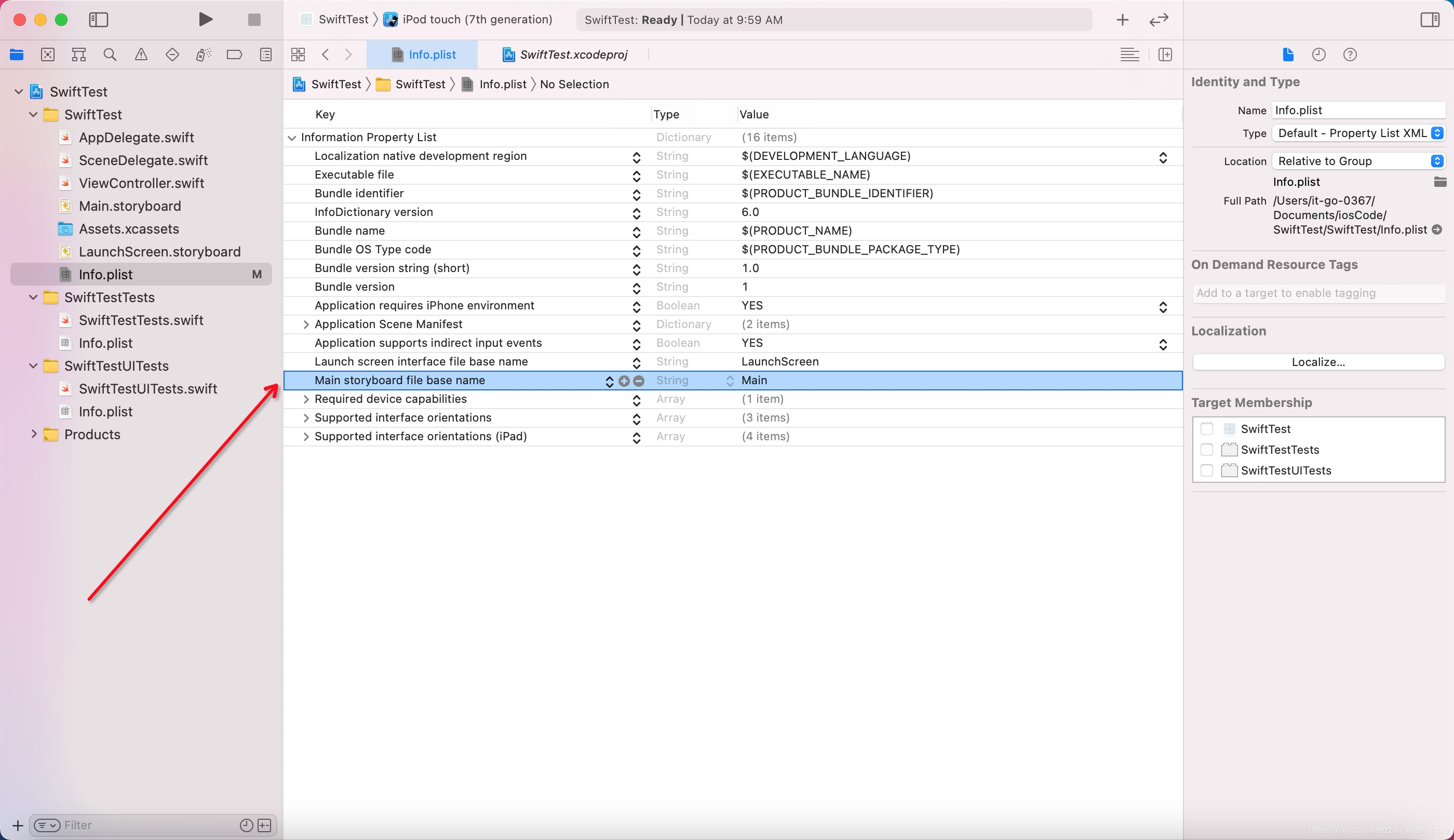Image resolution: width=1454 pixels, height=840 pixels.
Task: Run the project with the Play button
Action: pyautogui.click(x=206, y=20)
